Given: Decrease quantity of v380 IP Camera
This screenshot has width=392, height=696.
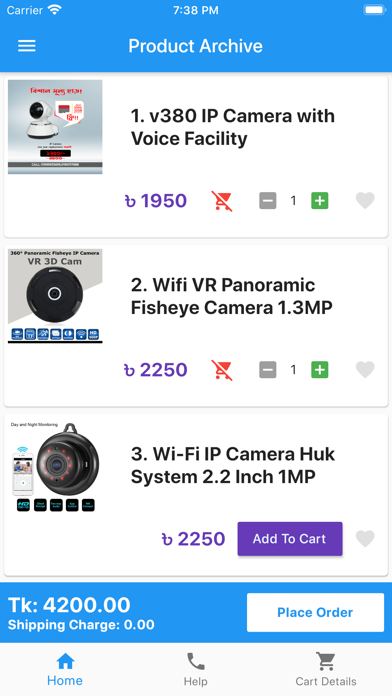Looking at the screenshot, I should point(268,201).
